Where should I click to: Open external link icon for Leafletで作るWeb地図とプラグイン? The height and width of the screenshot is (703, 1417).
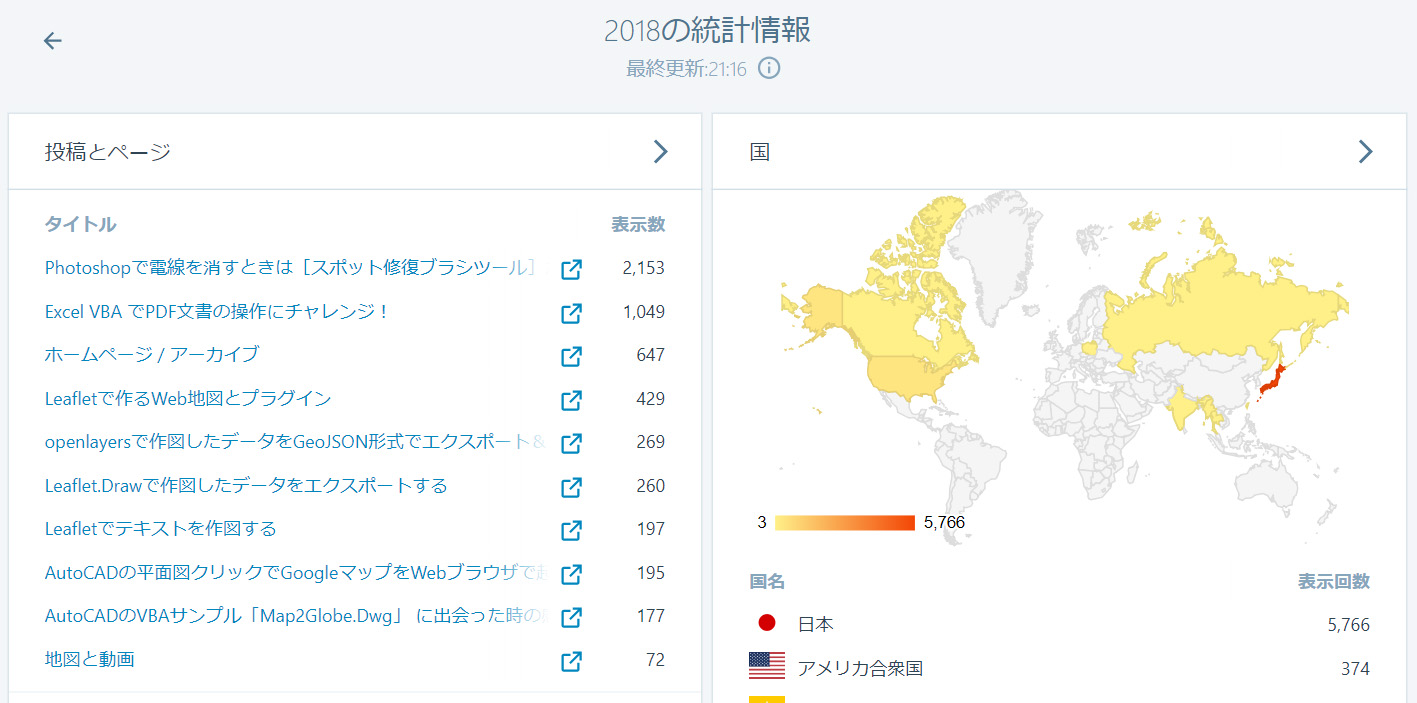pos(571,400)
